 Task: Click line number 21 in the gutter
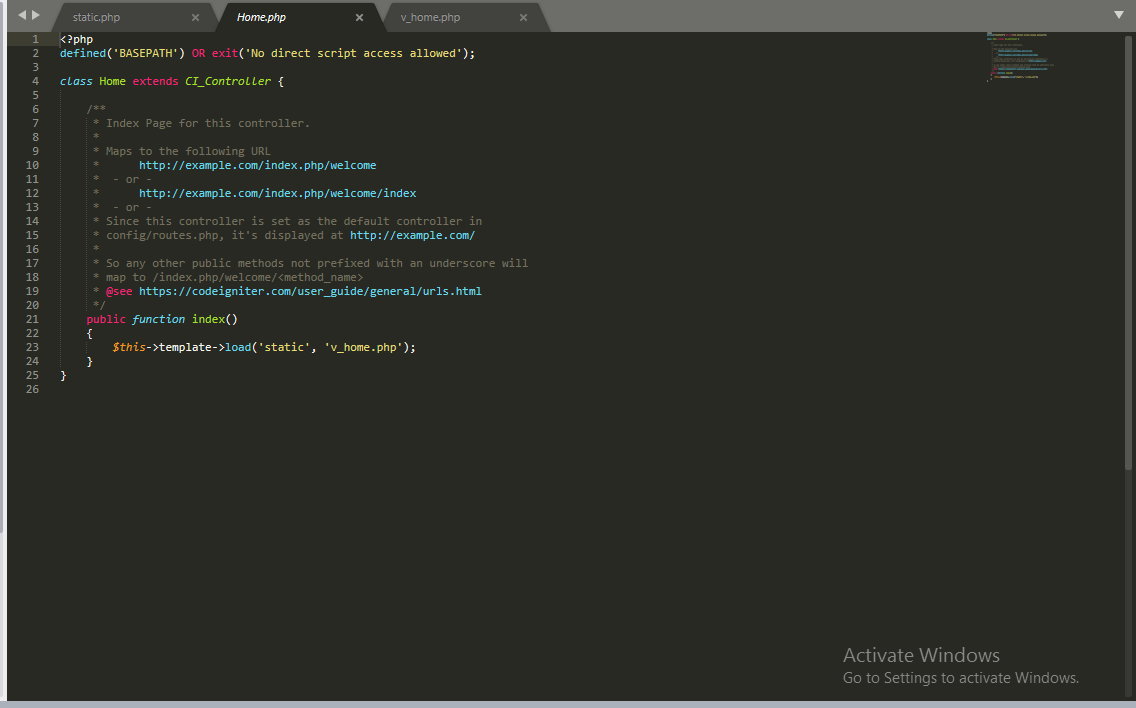tap(32, 319)
